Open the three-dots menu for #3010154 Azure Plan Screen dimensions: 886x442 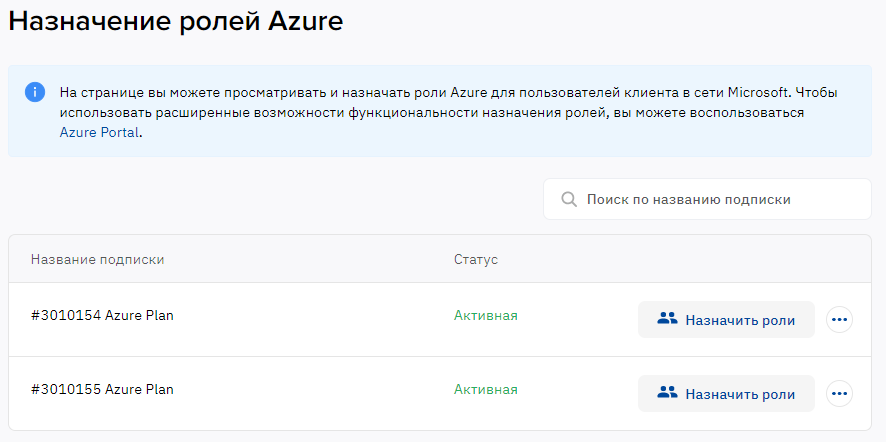tap(839, 319)
